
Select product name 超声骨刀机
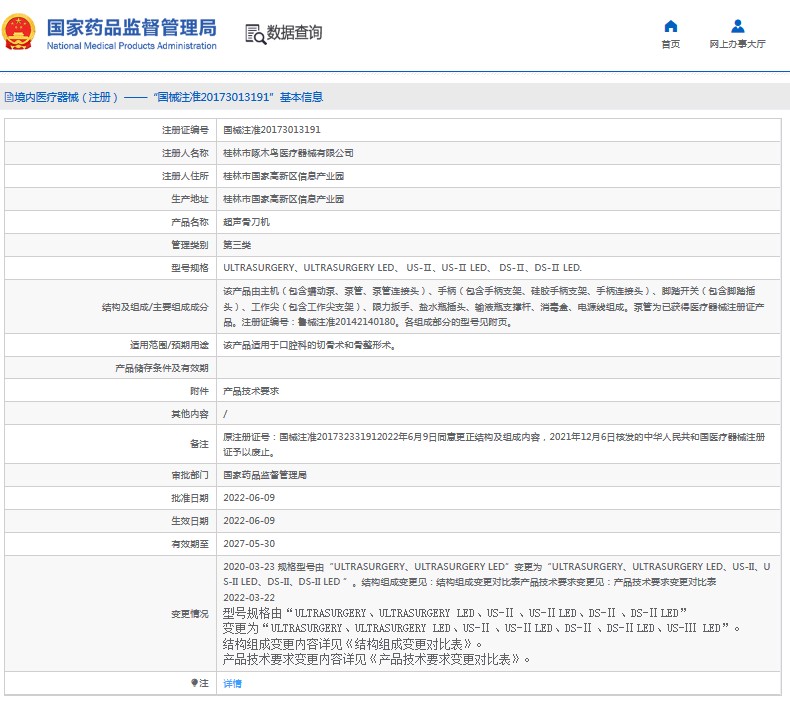(x=246, y=222)
